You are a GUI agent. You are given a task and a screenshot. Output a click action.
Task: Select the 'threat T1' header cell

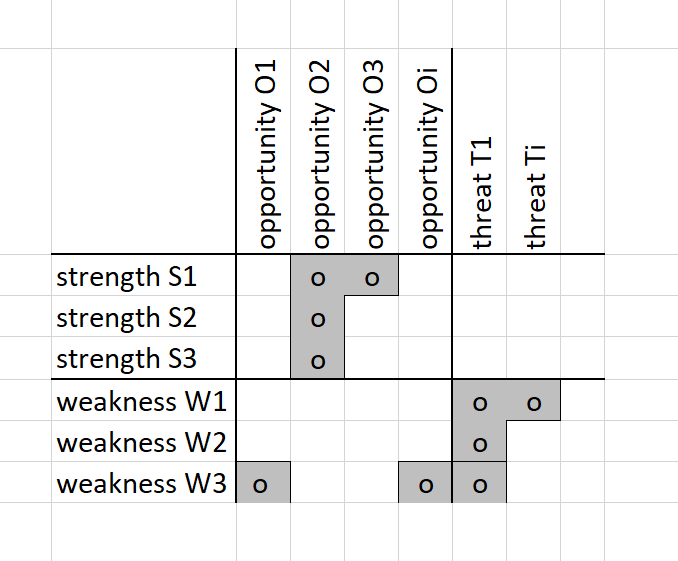[x=480, y=150]
